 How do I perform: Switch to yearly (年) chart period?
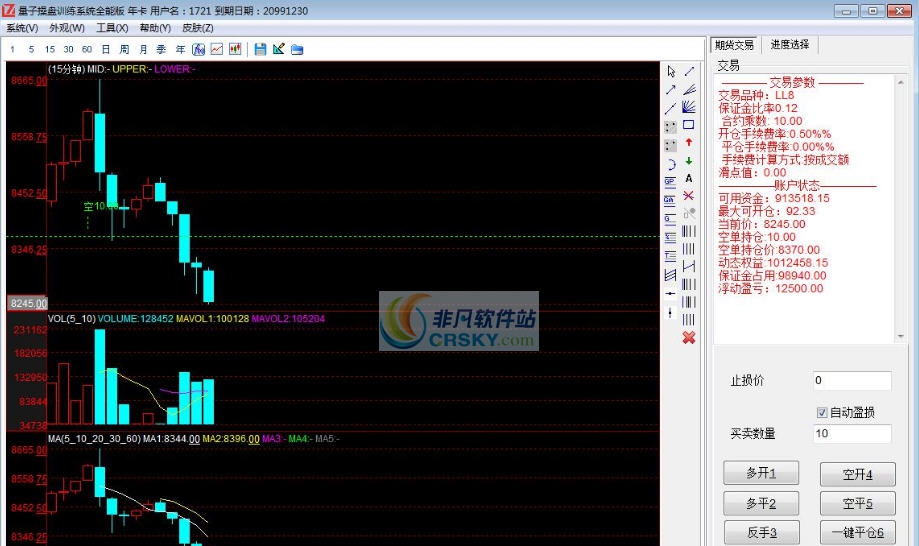pos(180,50)
